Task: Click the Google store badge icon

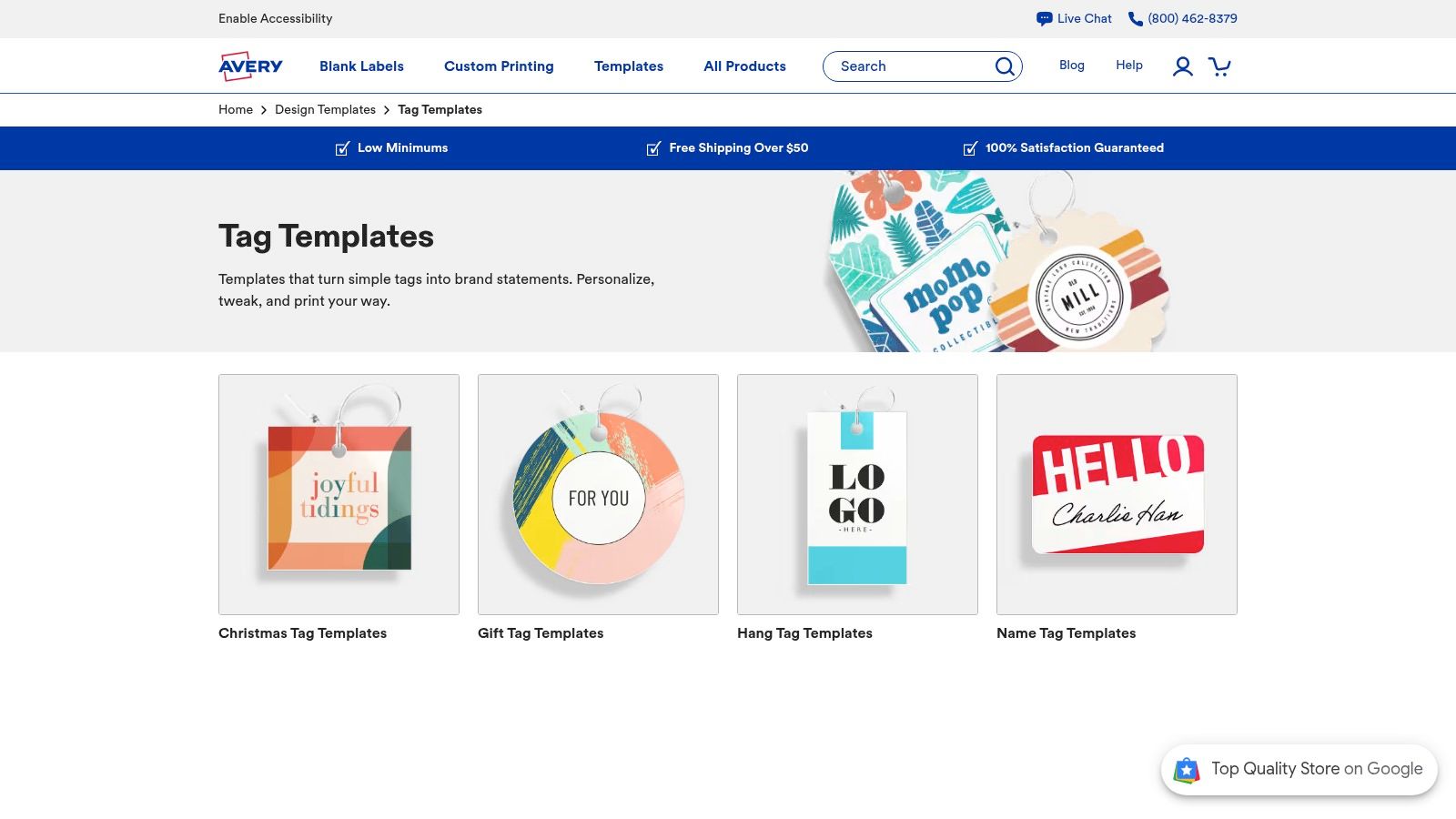Action: [1187, 770]
